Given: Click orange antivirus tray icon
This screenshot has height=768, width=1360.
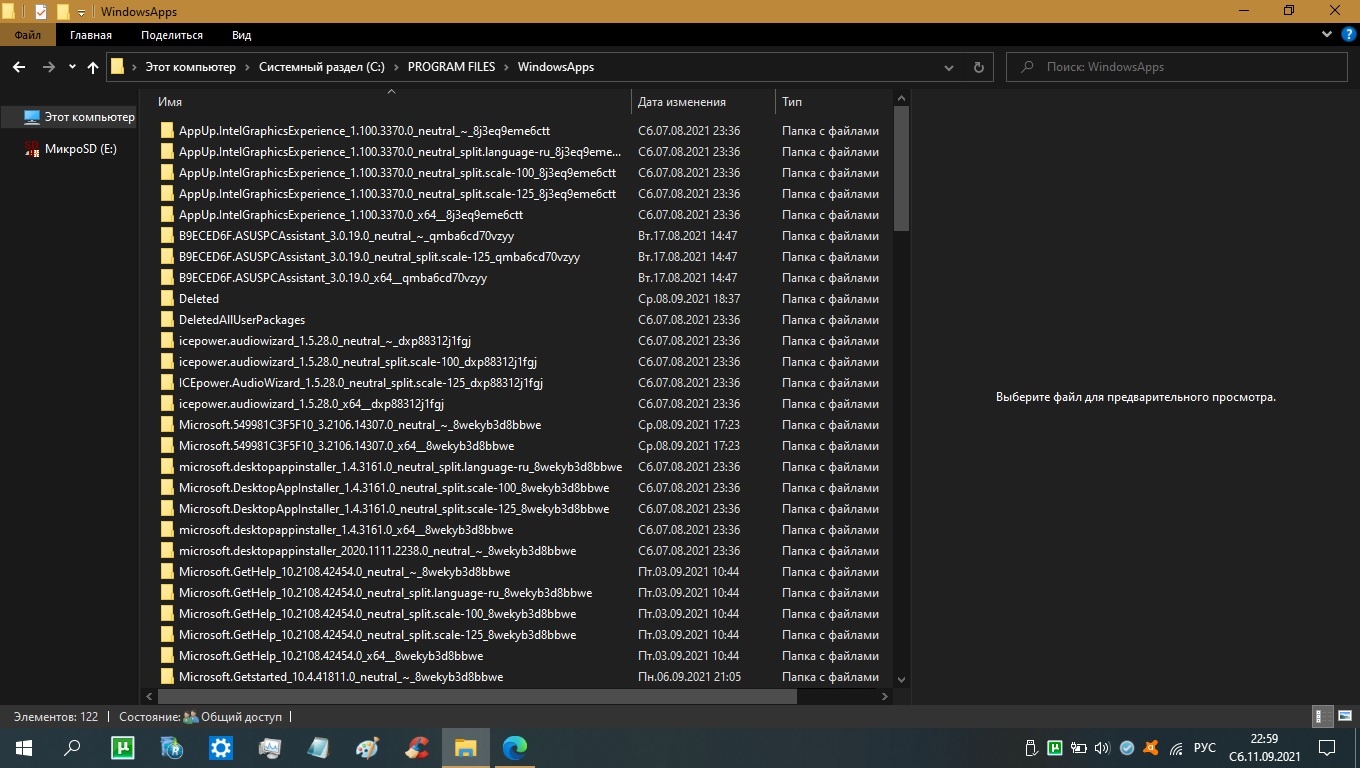Looking at the screenshot, I should click(1151, 747).
